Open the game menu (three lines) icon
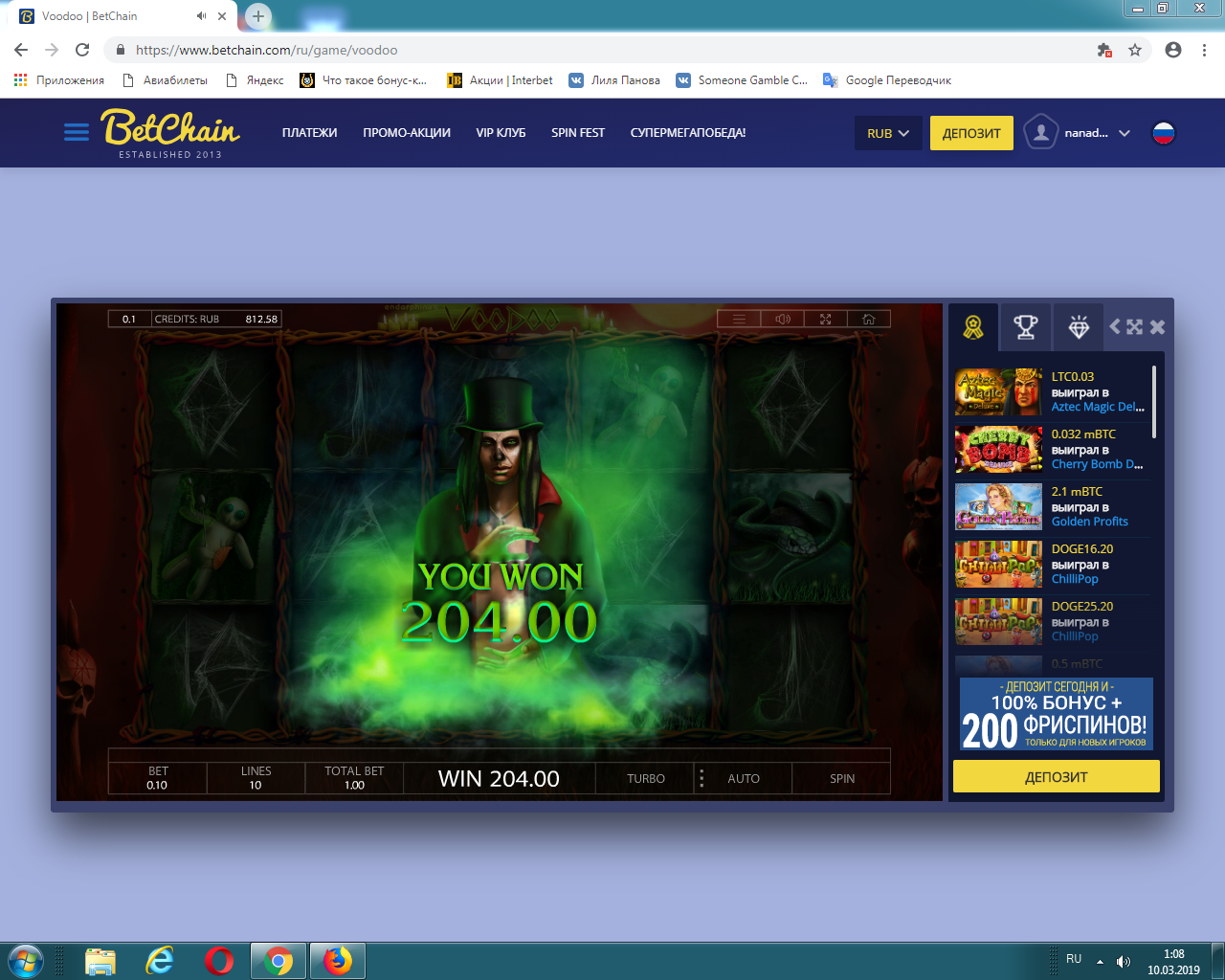This screenshot has width=1225, height=980. [739, 319]
